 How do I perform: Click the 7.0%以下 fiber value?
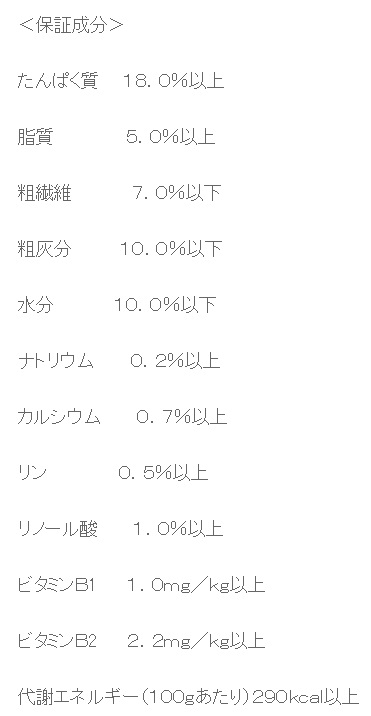coord(176,193)
